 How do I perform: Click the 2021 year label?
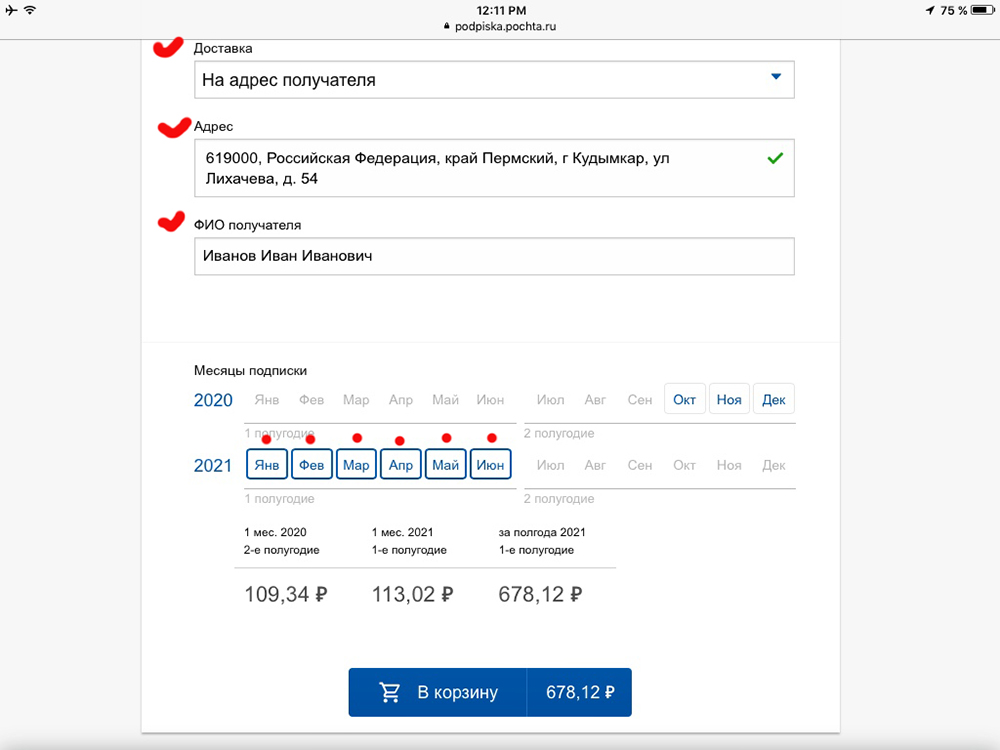(x=213, y=466)
